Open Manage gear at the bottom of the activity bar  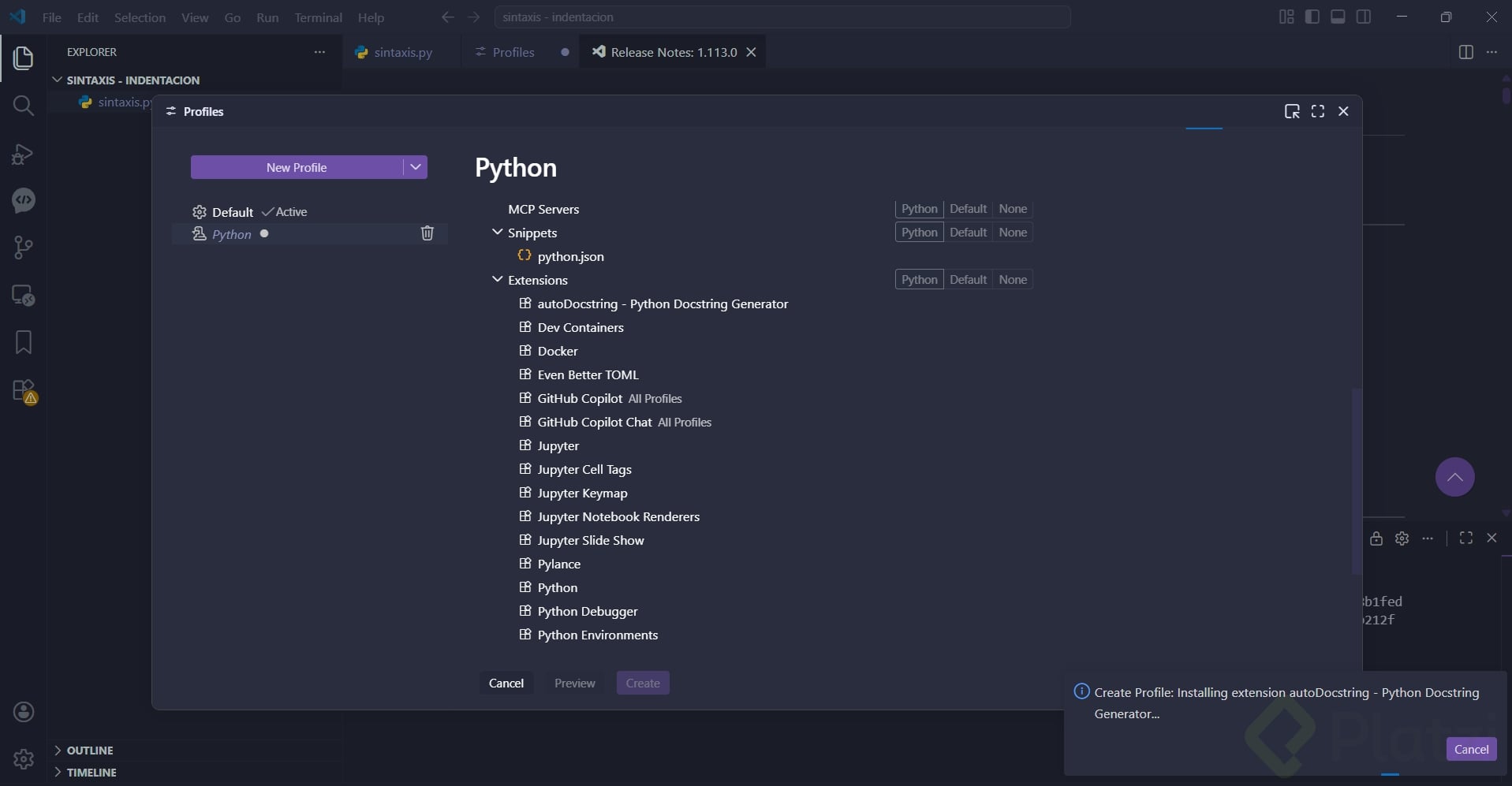point(24,758)
